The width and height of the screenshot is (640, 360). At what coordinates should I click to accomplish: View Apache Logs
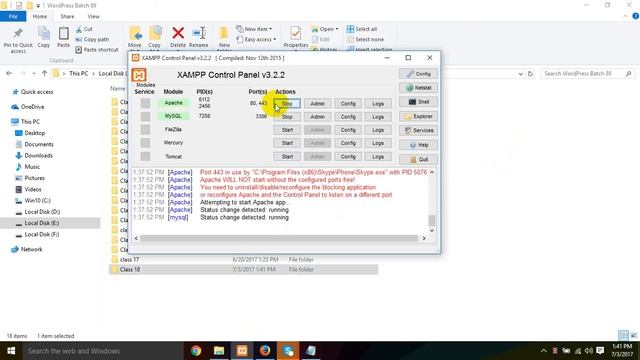(378, 104)
